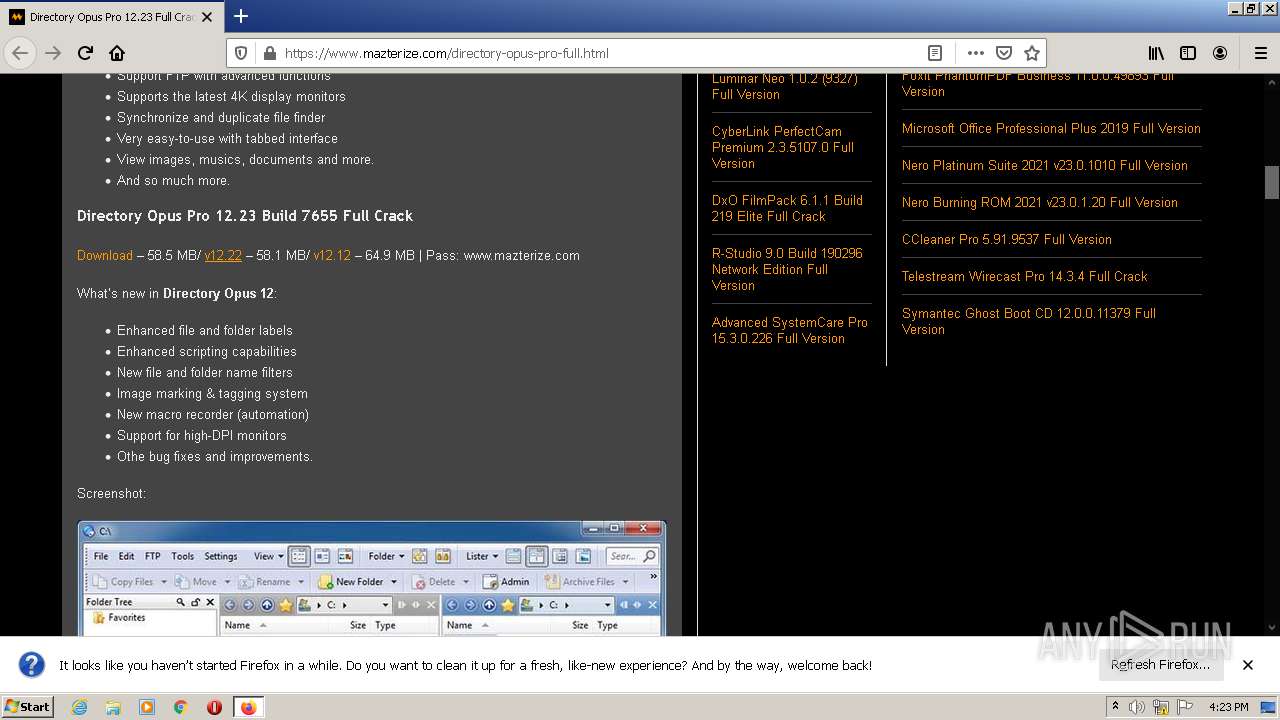1280x720 pixels.
Task: Select text "Enhanced file and folder labels"
Action: click(x=205, y=330)
